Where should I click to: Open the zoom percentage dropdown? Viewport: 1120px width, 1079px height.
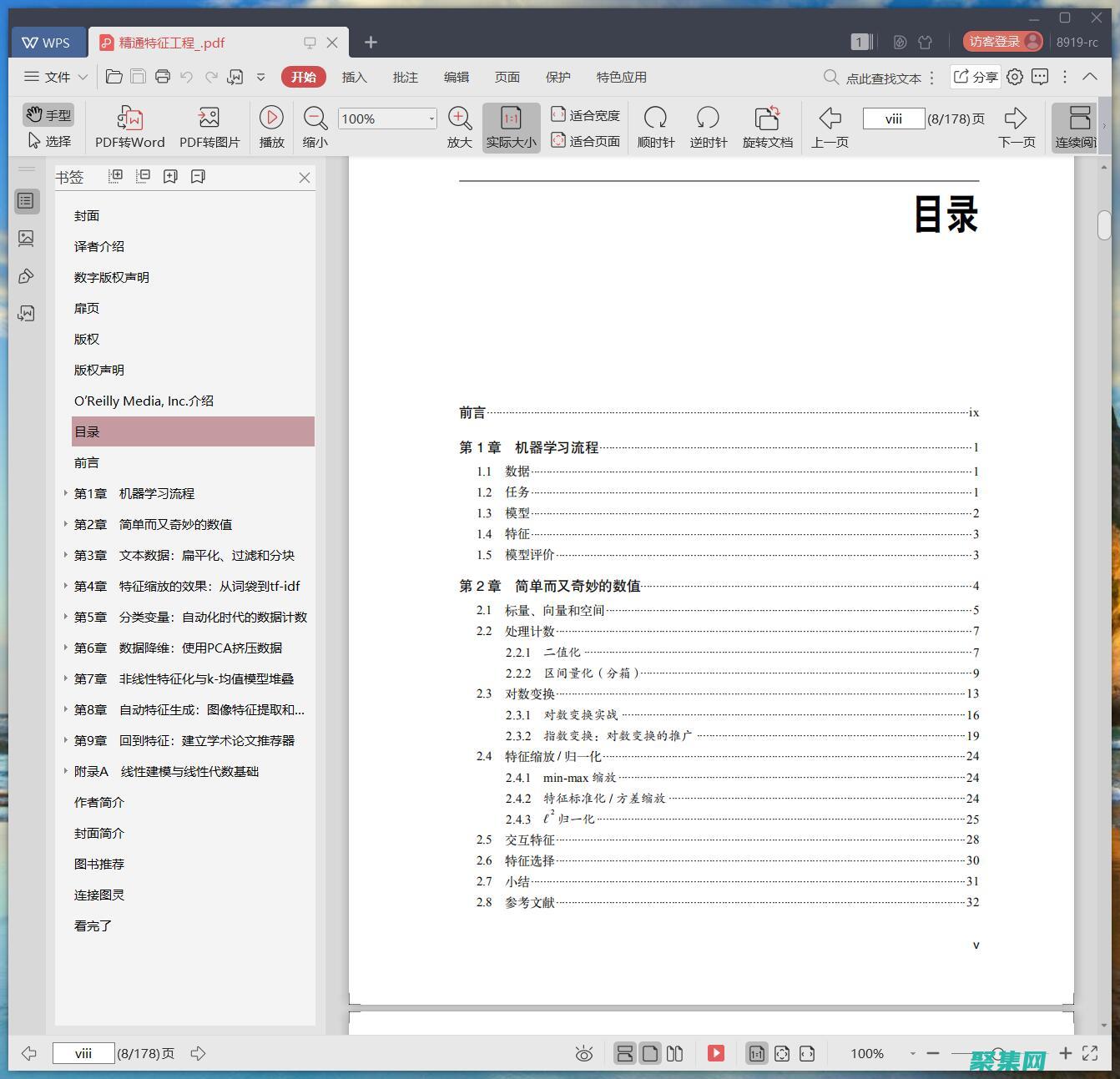[431, 119]
